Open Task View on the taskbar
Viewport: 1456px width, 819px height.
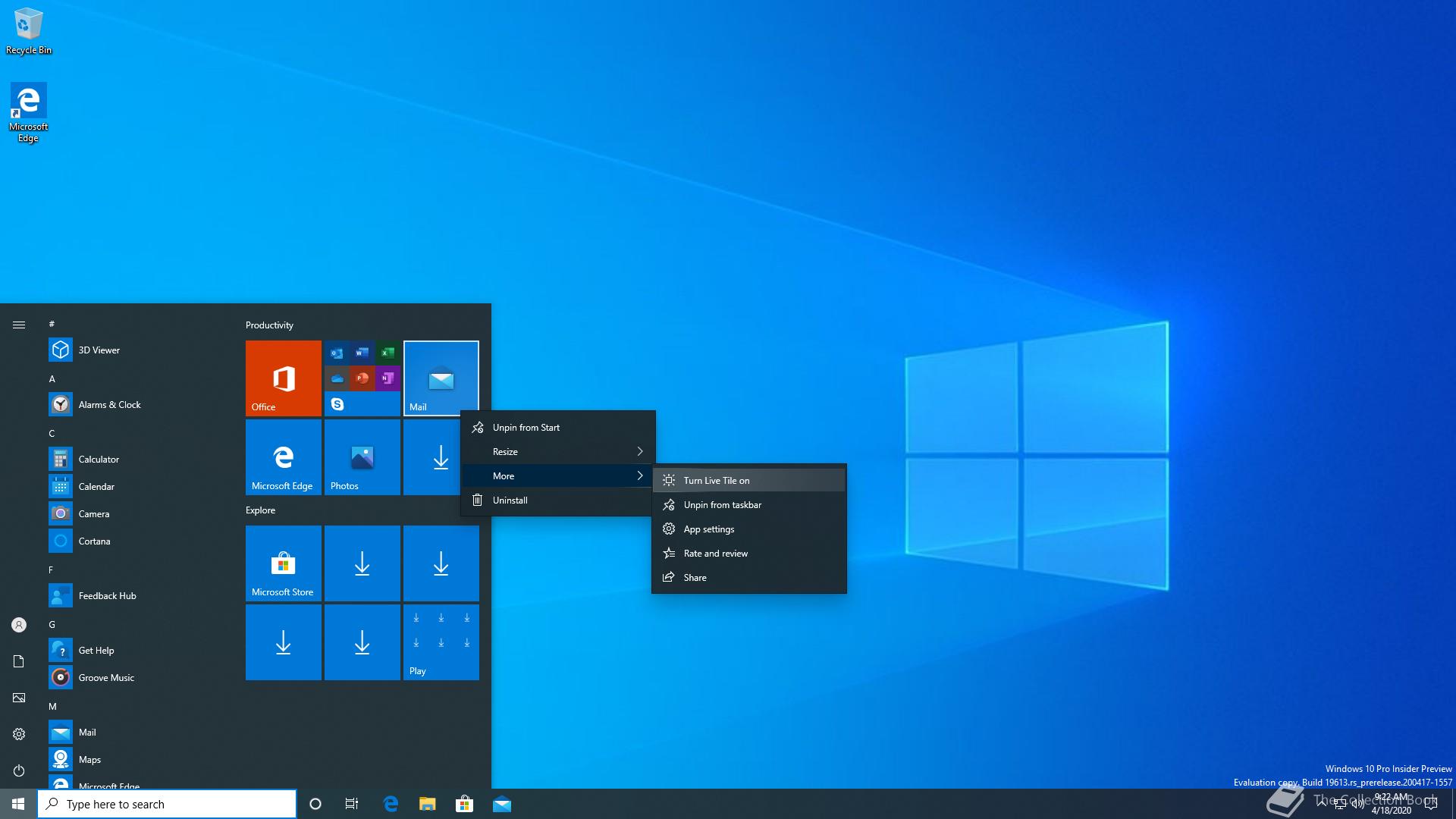coord(352,804)
